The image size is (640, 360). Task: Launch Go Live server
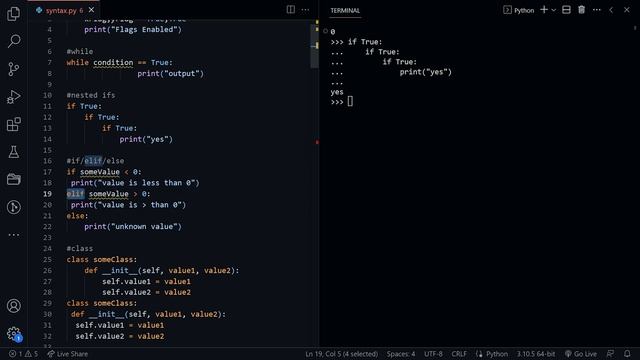pos(580,354)
